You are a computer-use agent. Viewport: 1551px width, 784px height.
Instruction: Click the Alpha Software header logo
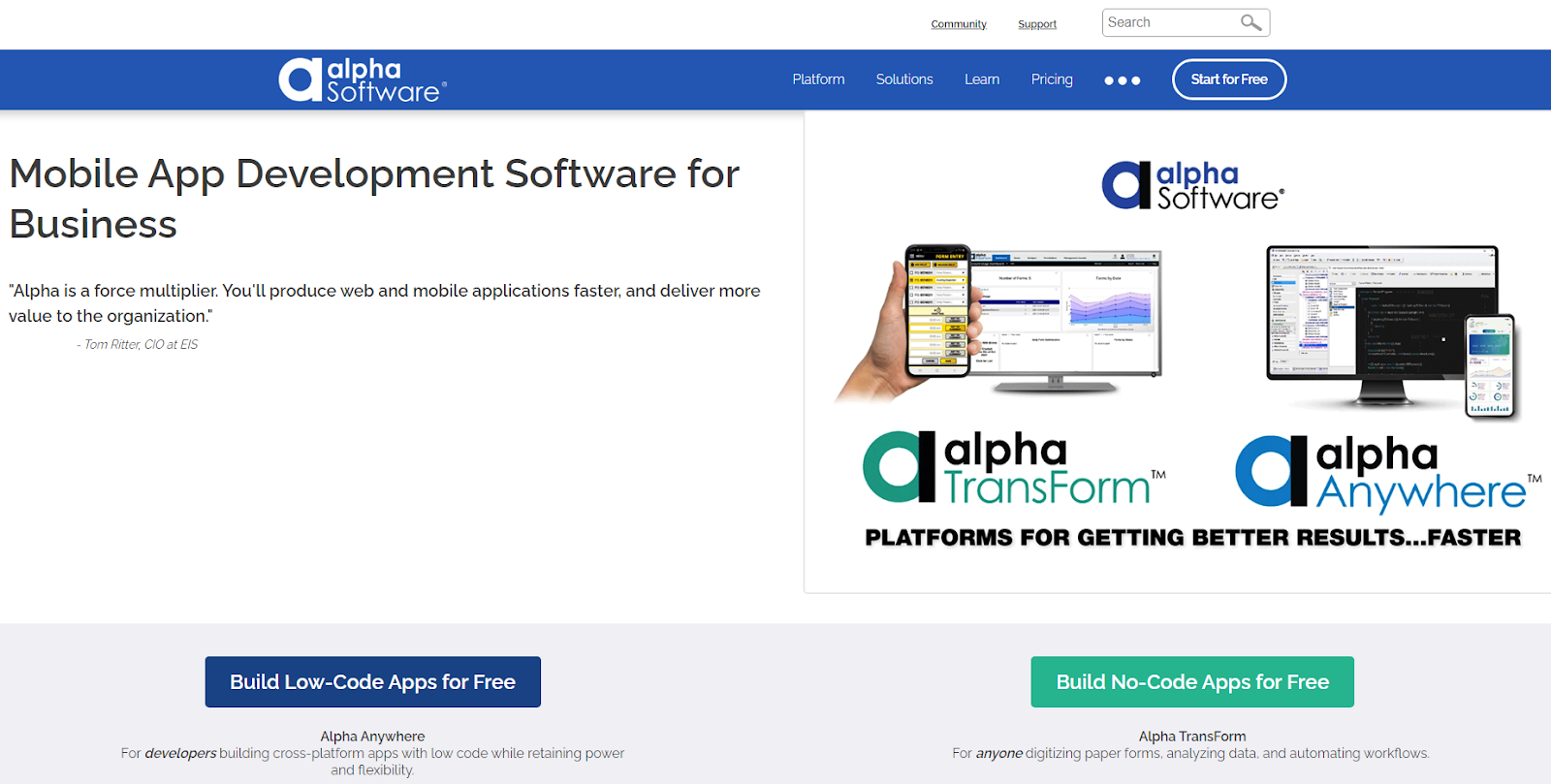tap(363, 79)
